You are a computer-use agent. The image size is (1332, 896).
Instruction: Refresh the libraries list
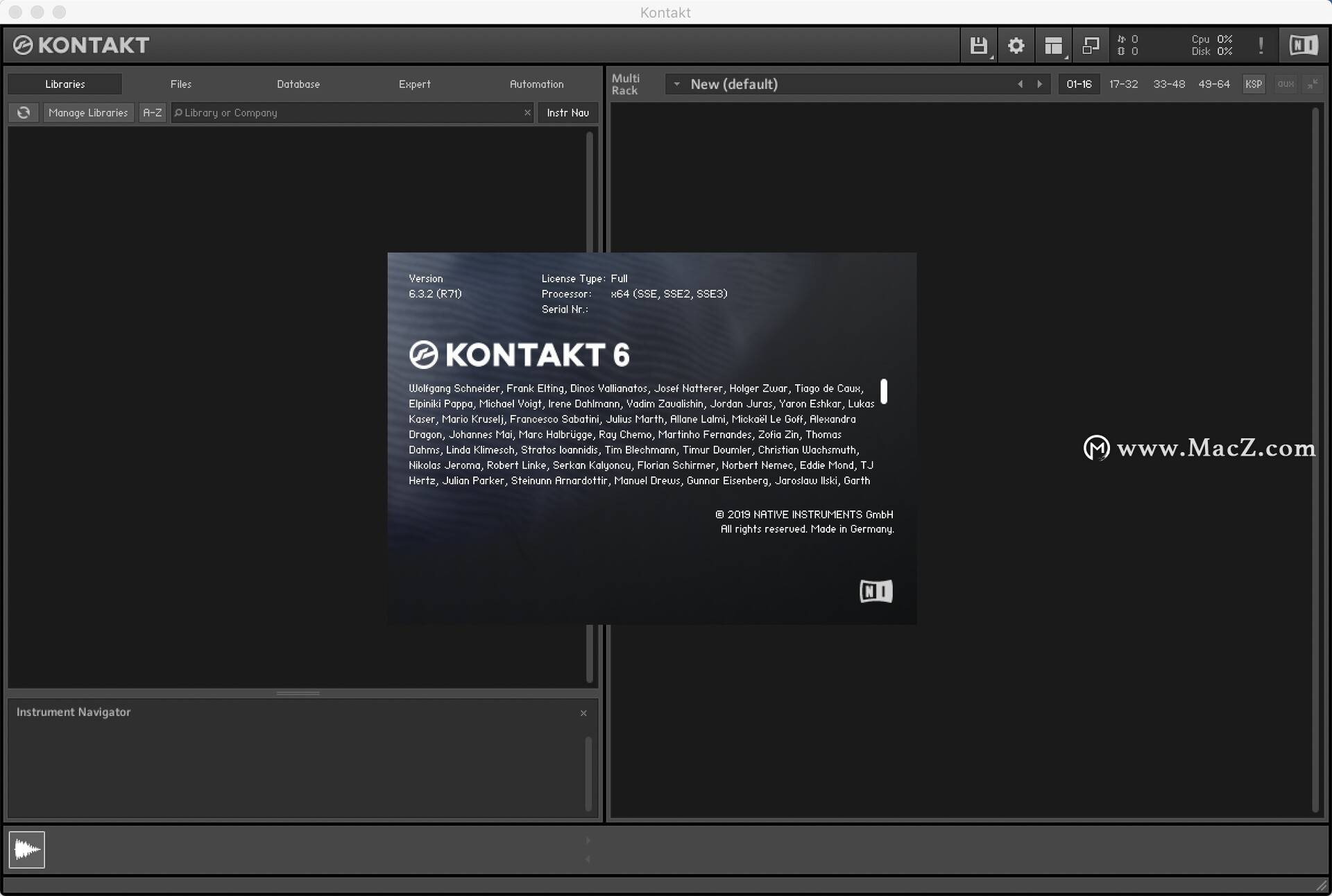[24, 112]
